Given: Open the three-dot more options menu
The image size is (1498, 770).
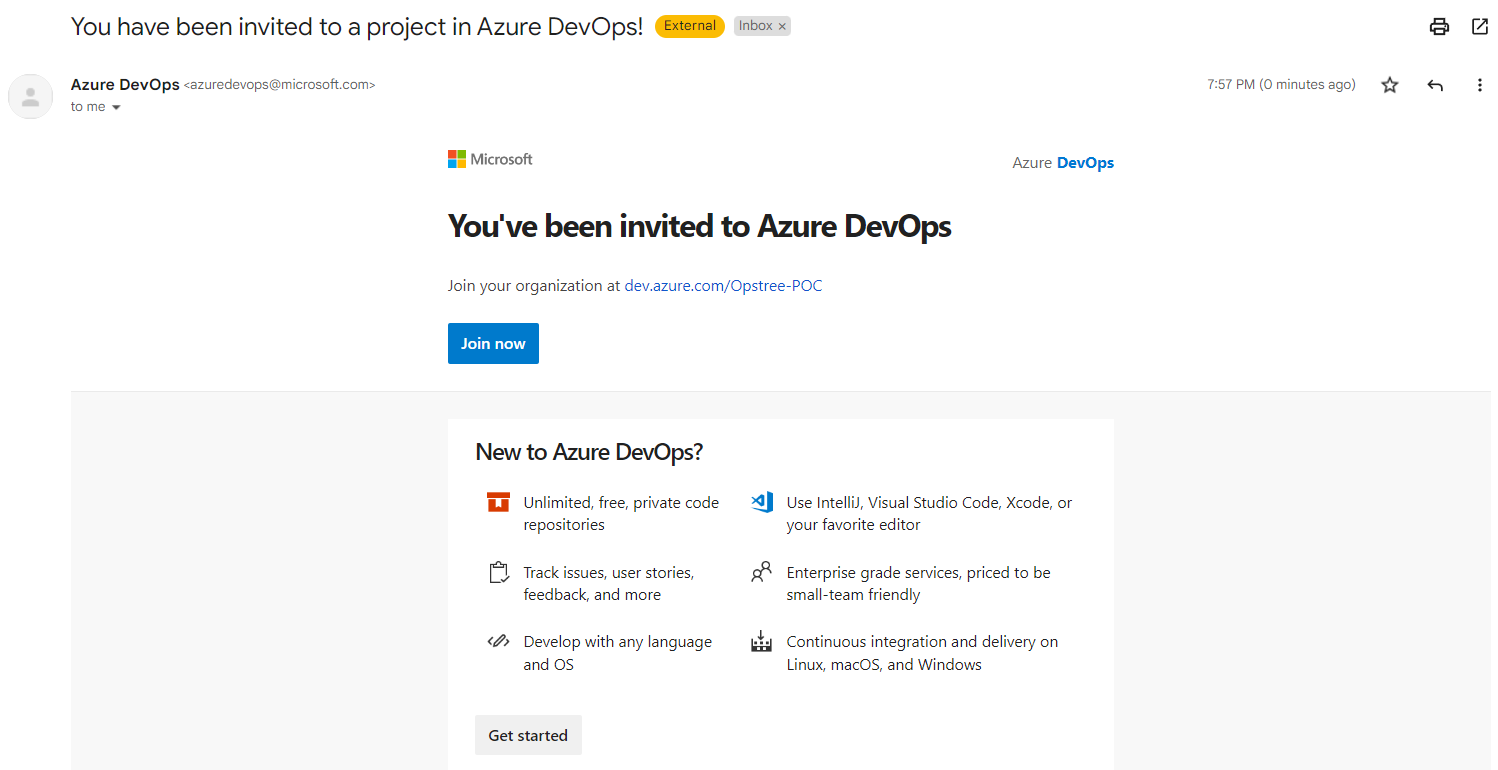Looking at the screenshot, I should [x=1480, y=85].
